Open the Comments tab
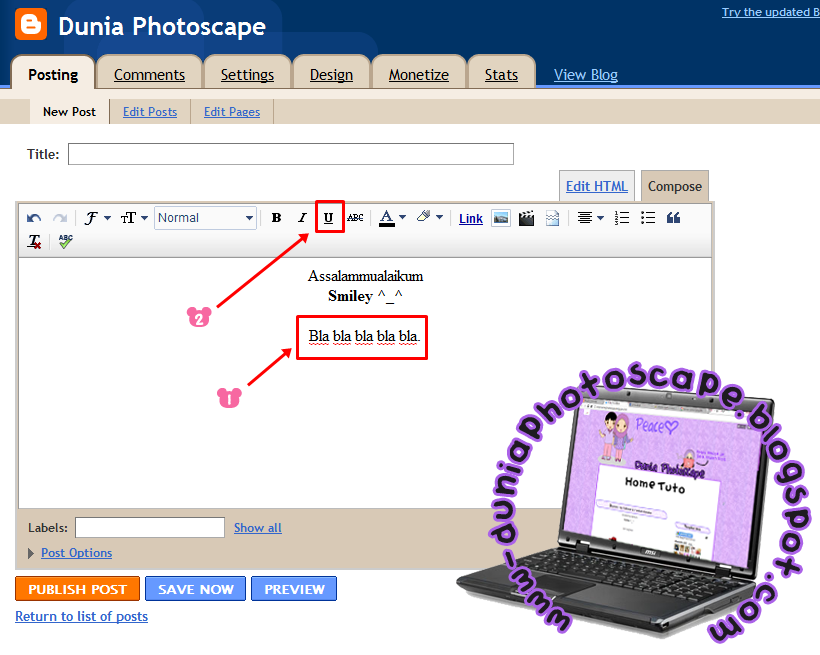The image size is (820, 655). [x=150, y=75]
